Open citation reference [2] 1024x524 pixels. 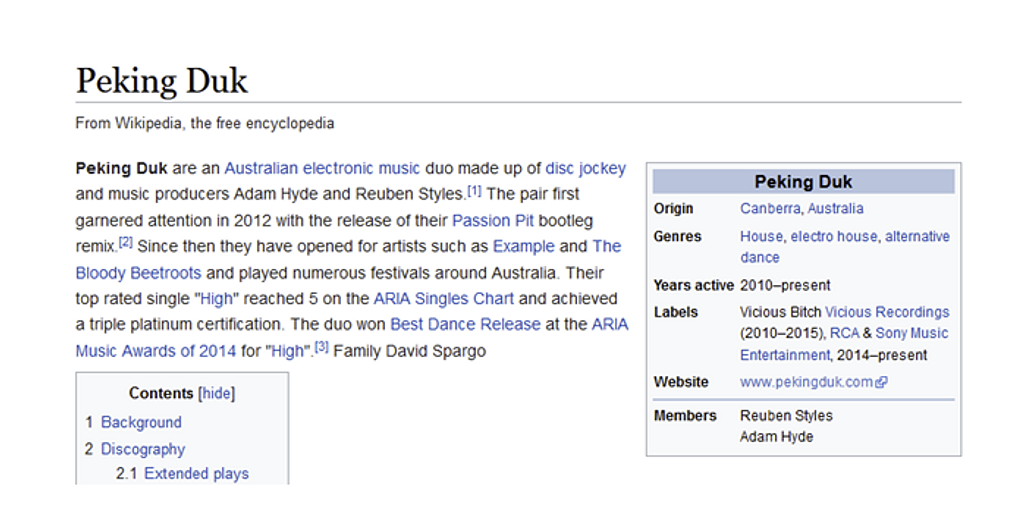126,243
